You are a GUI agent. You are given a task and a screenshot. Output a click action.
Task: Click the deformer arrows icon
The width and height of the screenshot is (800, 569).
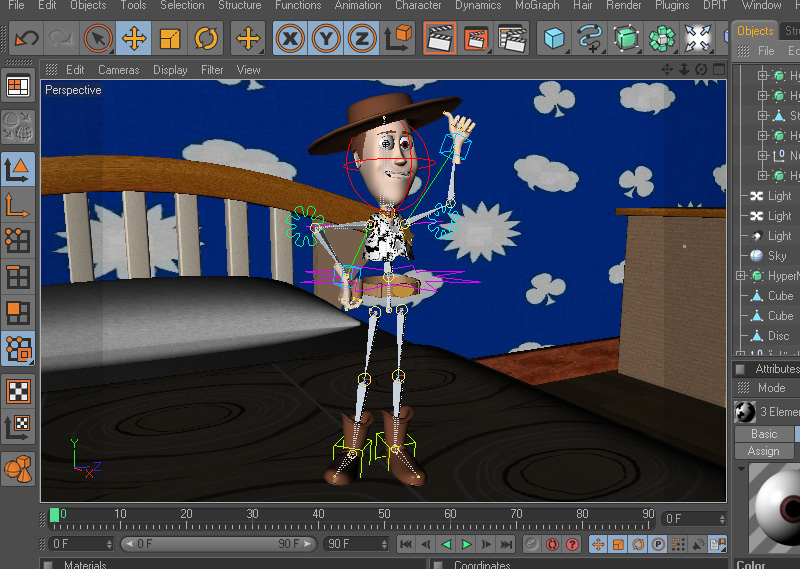(x=697, y=38)
